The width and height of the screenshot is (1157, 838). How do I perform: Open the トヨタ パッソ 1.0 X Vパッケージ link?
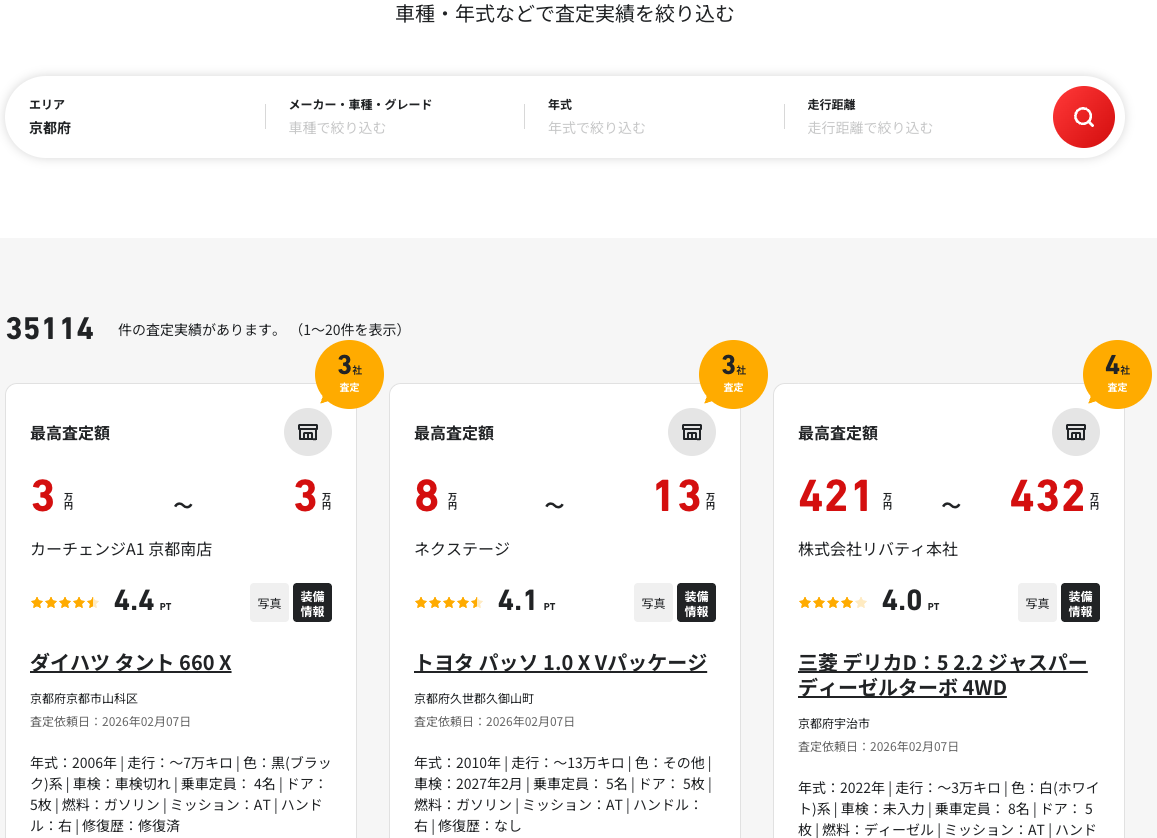click(x=560, y=663)
